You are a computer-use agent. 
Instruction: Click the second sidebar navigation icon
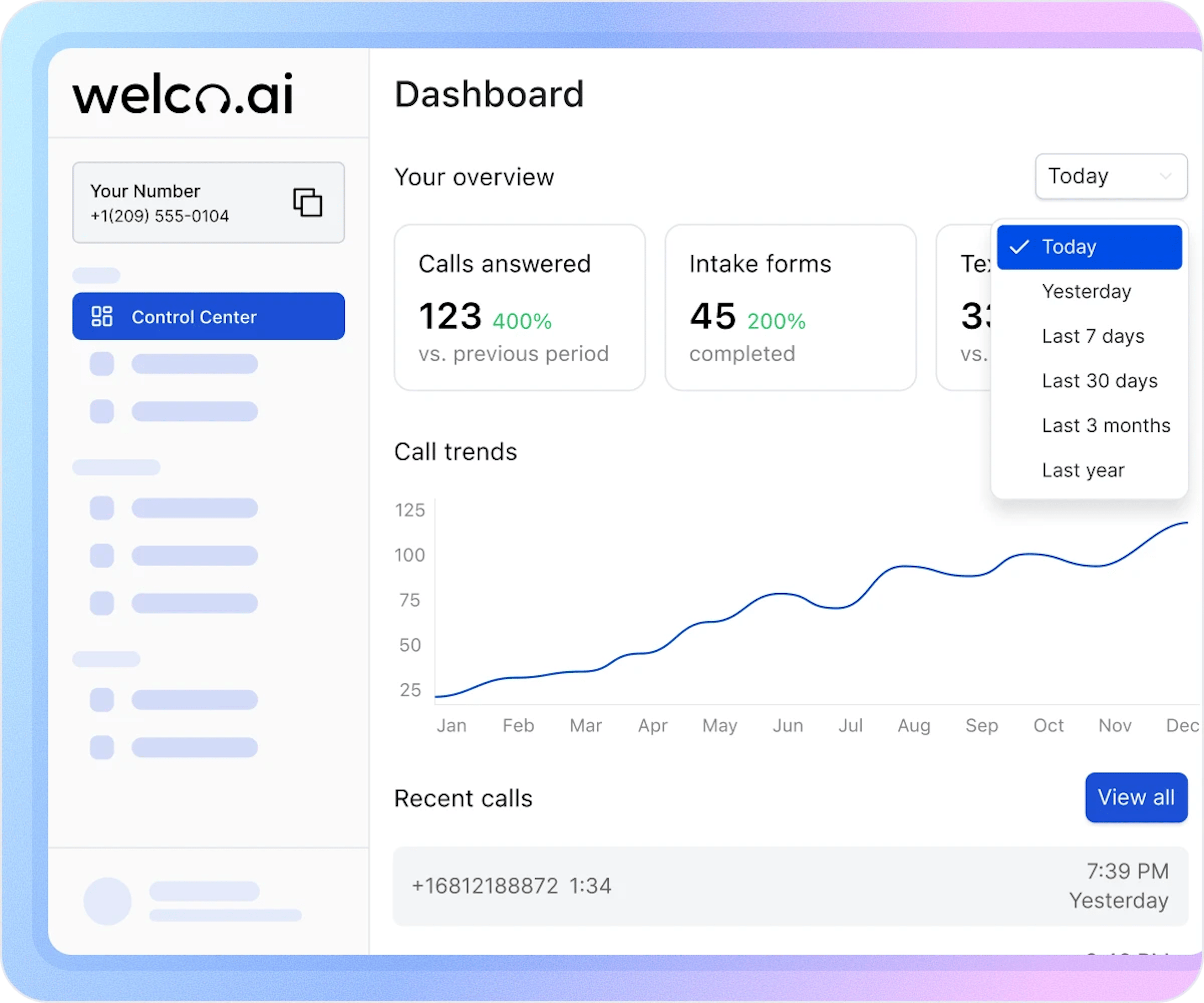click(102, 410)
